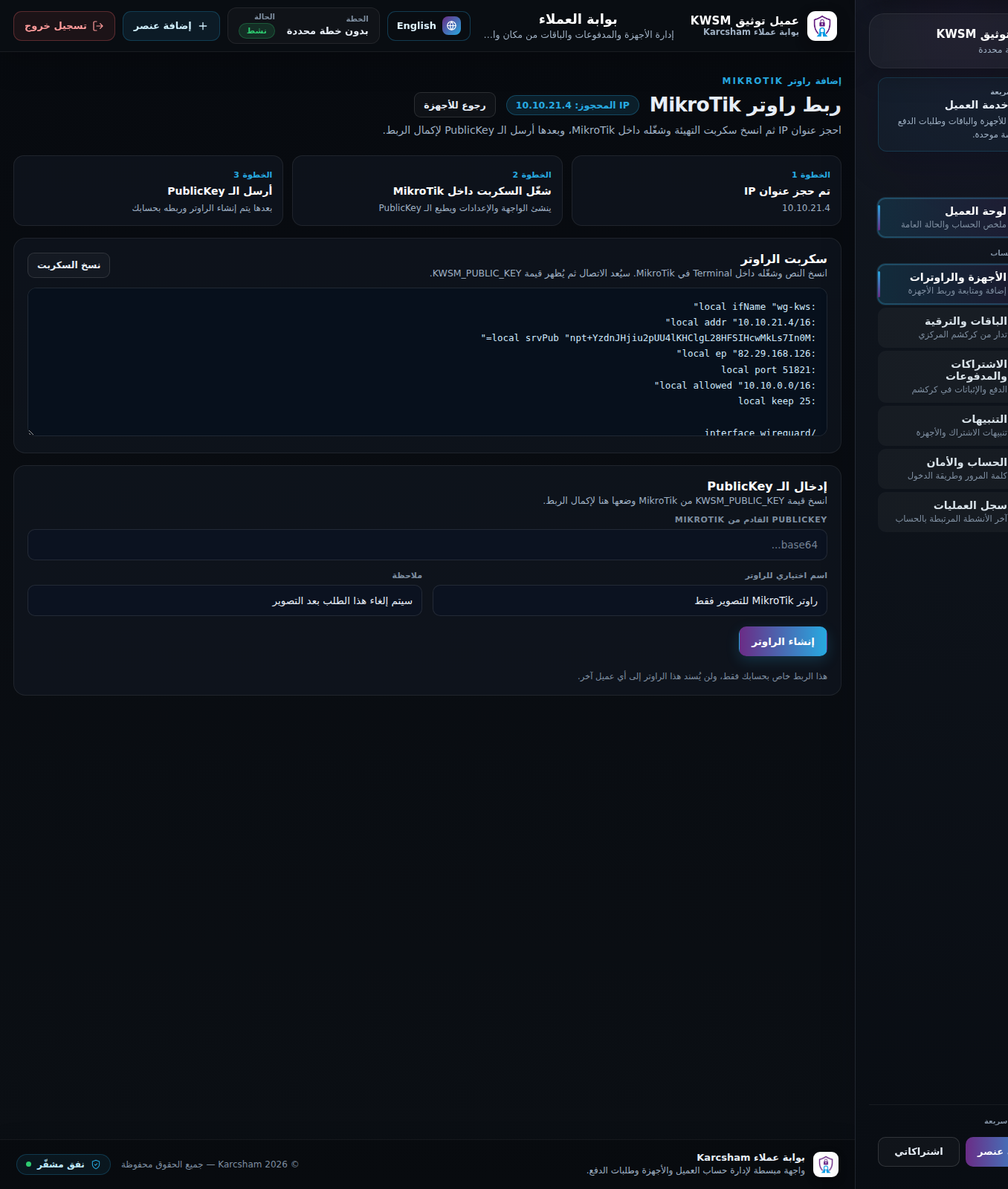Click the reserved IP 10.10.21.4 badge
The image size is (1008, 1189).
[572, 106]
